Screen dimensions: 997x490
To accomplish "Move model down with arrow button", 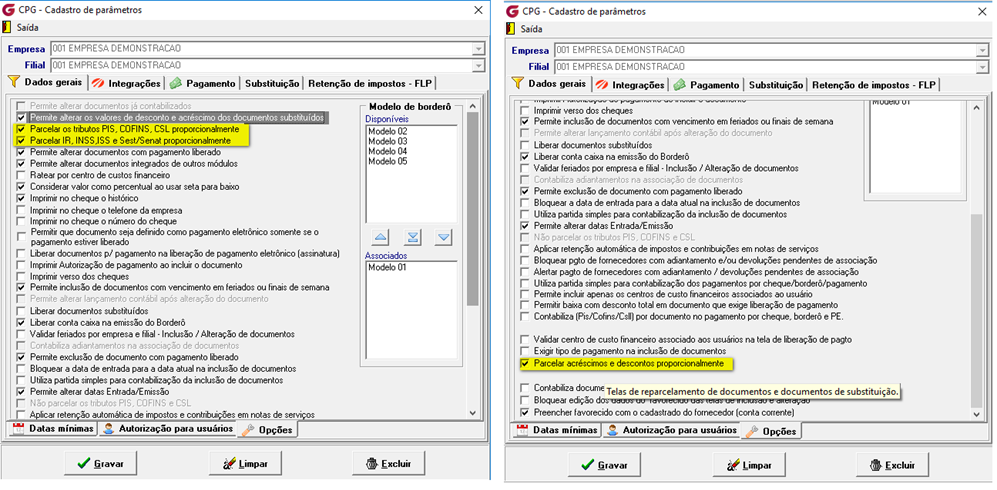I will point(444,237).
